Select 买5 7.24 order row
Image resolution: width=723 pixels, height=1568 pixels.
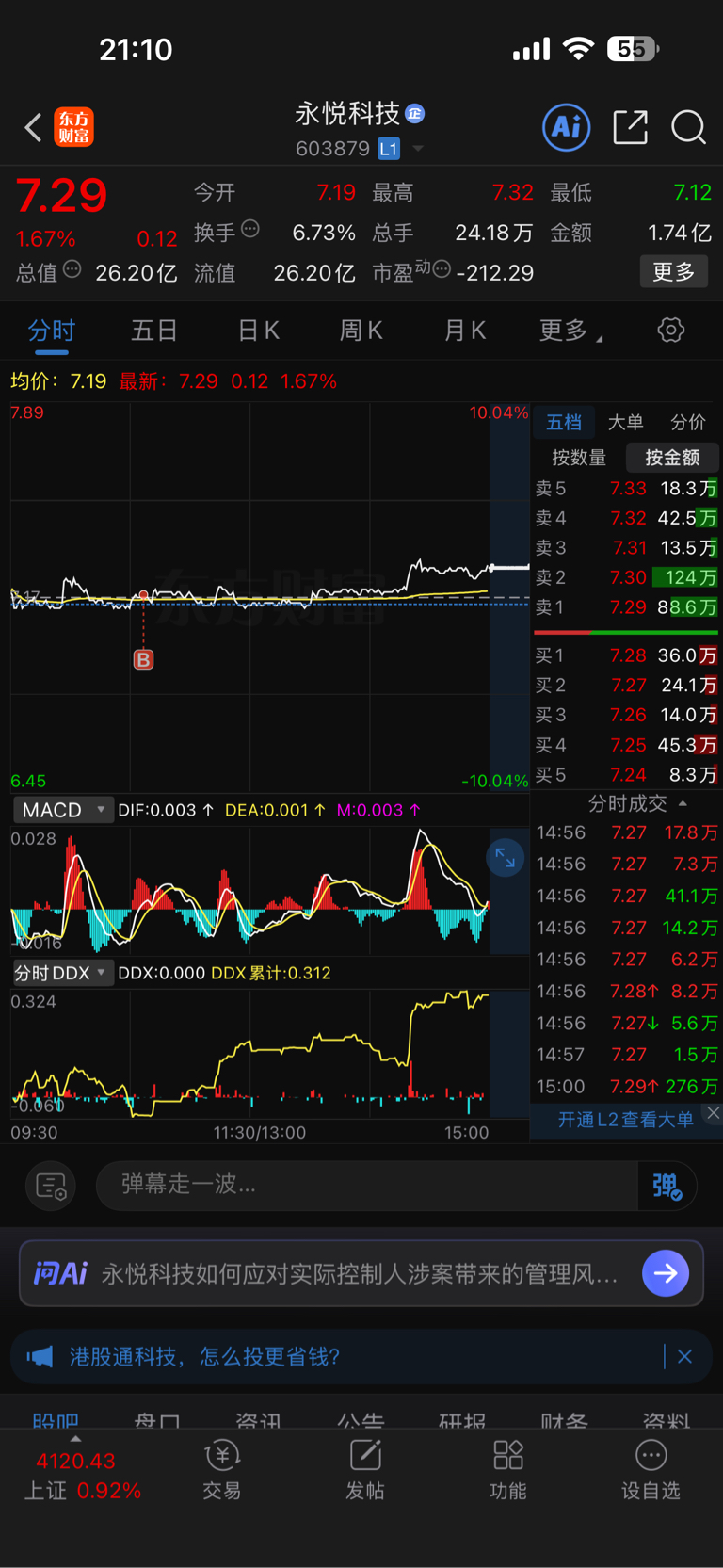point(626,775)
